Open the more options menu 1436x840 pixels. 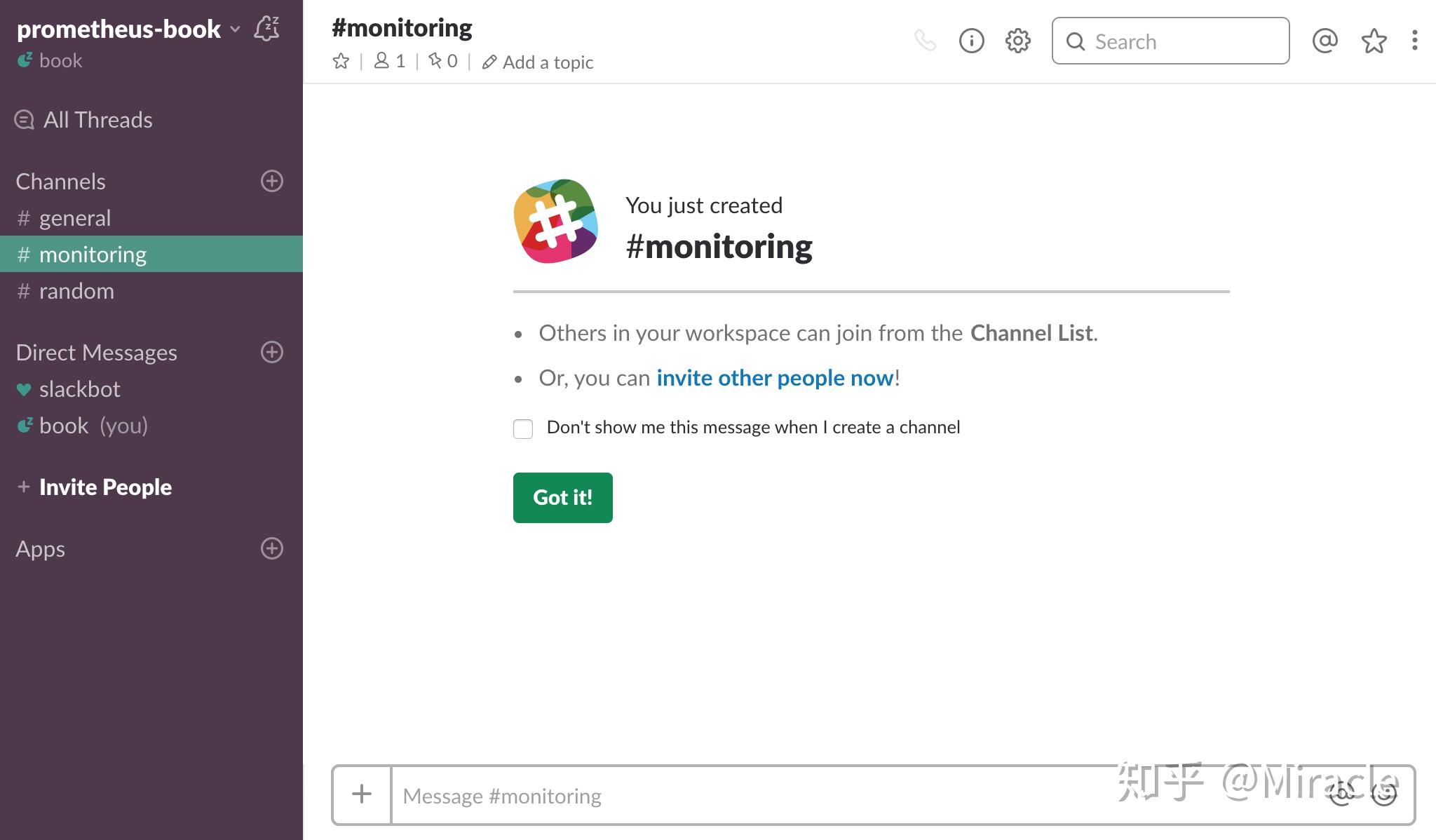pos(1415,41)
